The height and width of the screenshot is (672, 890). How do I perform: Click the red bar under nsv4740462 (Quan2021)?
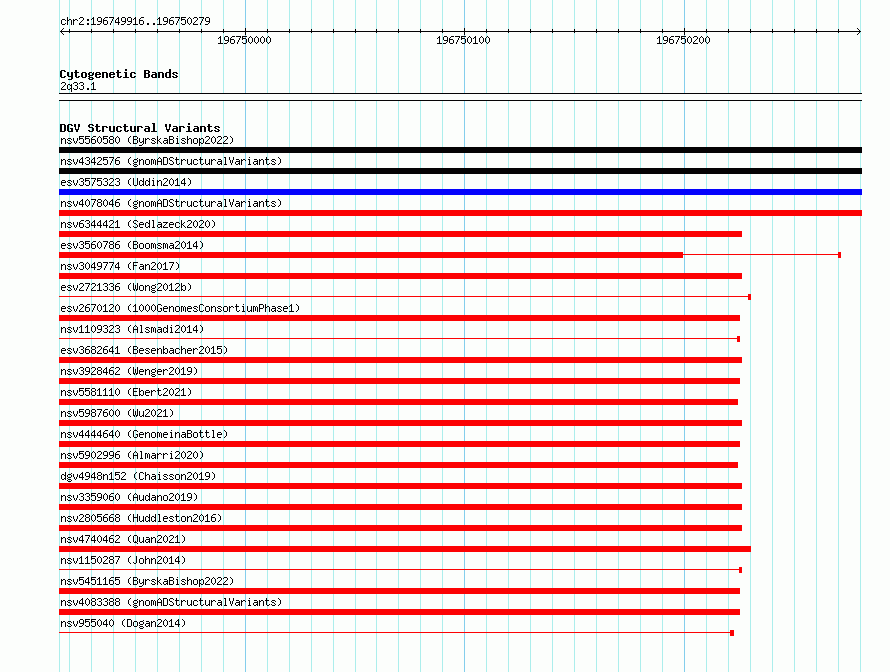[405, 549]
